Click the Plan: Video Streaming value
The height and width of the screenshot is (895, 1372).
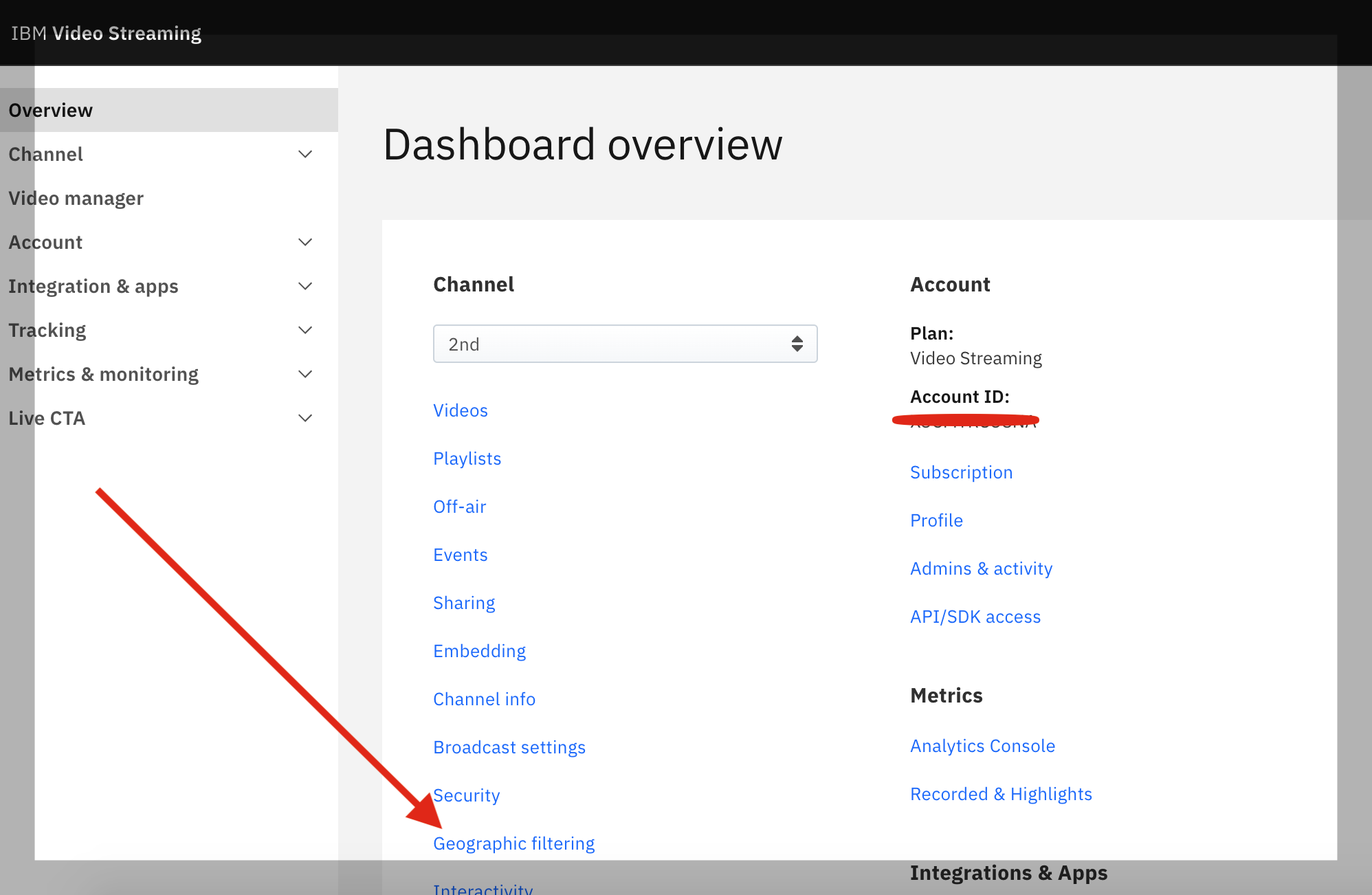976,358
